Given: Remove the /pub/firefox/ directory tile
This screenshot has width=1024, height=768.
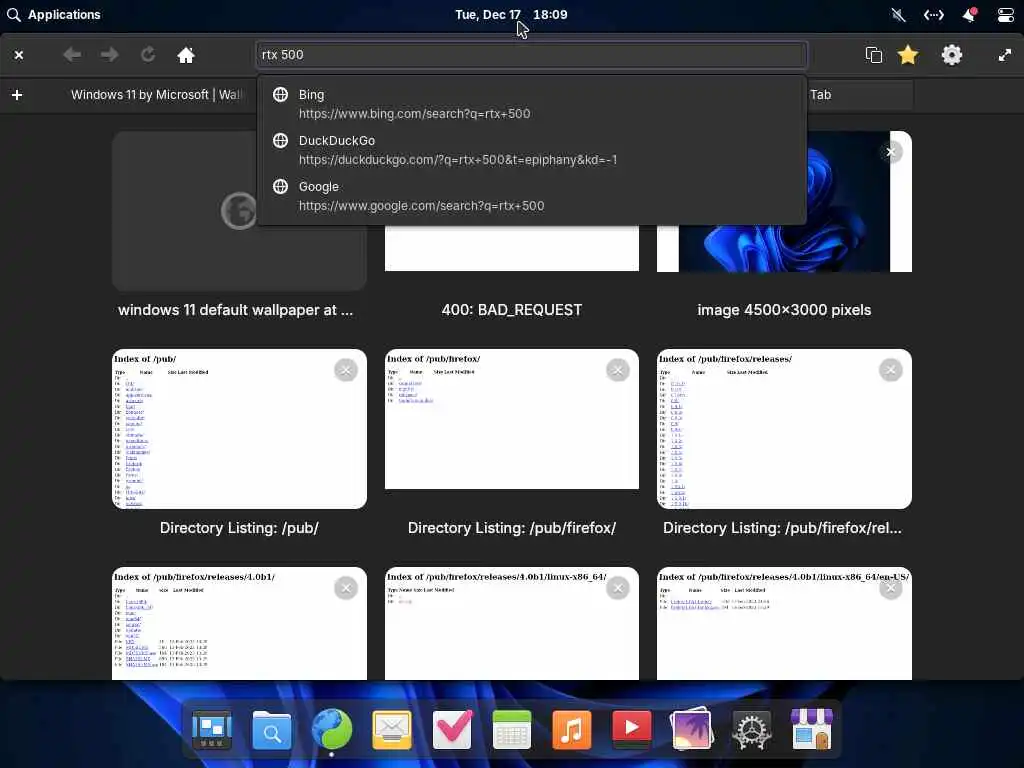Looking at the screenshot, I should click(618, 370).
